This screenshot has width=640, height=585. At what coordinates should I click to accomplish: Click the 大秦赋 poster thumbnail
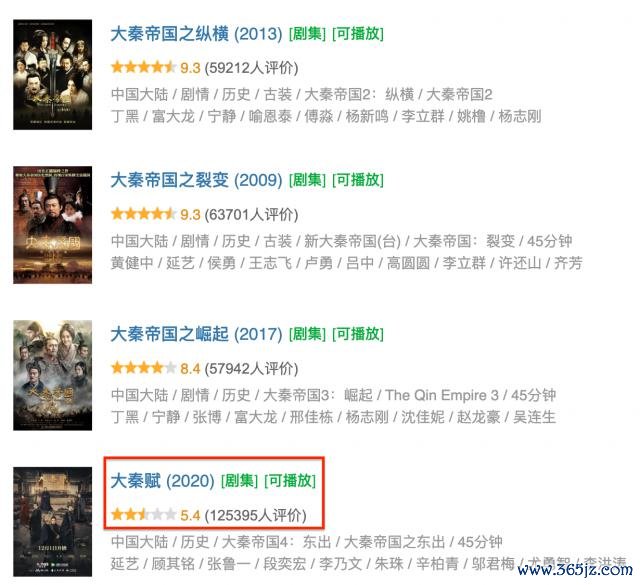(x=53, y=522)
